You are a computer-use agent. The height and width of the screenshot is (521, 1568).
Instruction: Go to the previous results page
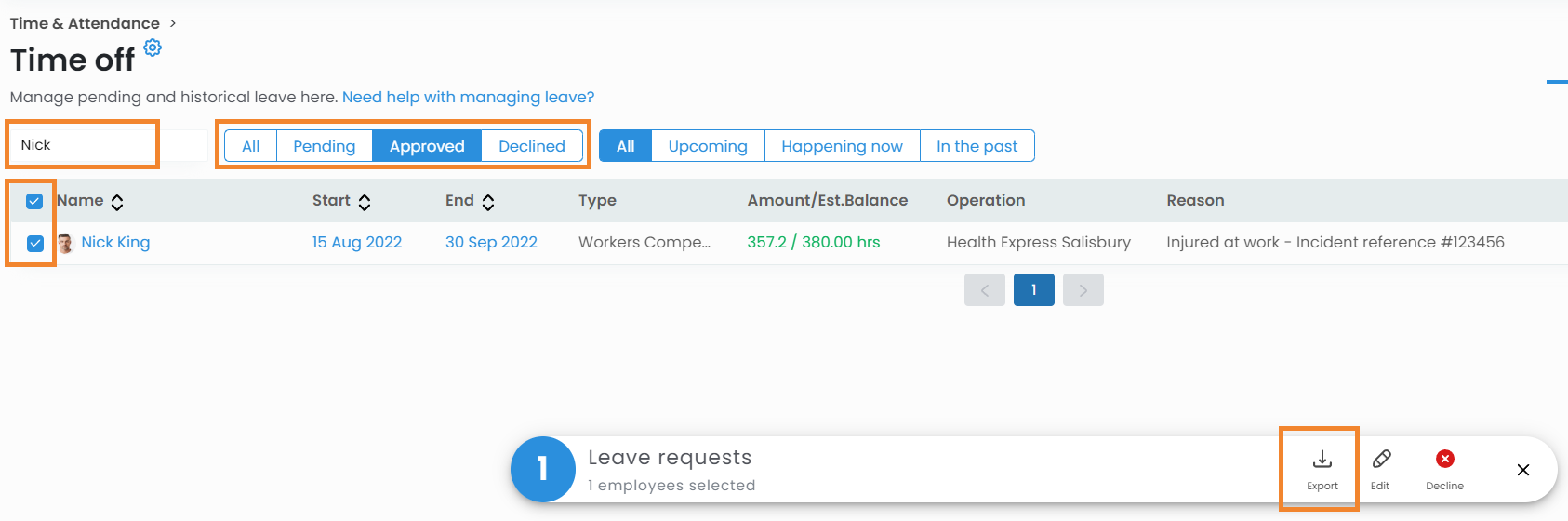click(984, 290)
